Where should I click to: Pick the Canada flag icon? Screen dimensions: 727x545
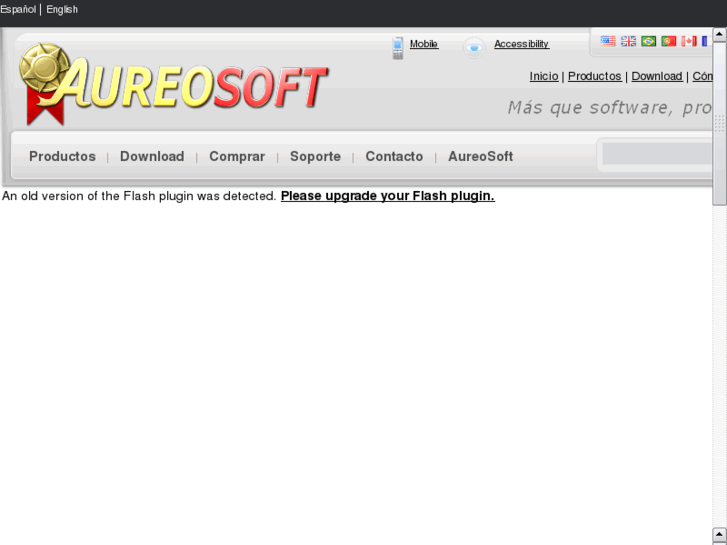[x=689, y=41]
